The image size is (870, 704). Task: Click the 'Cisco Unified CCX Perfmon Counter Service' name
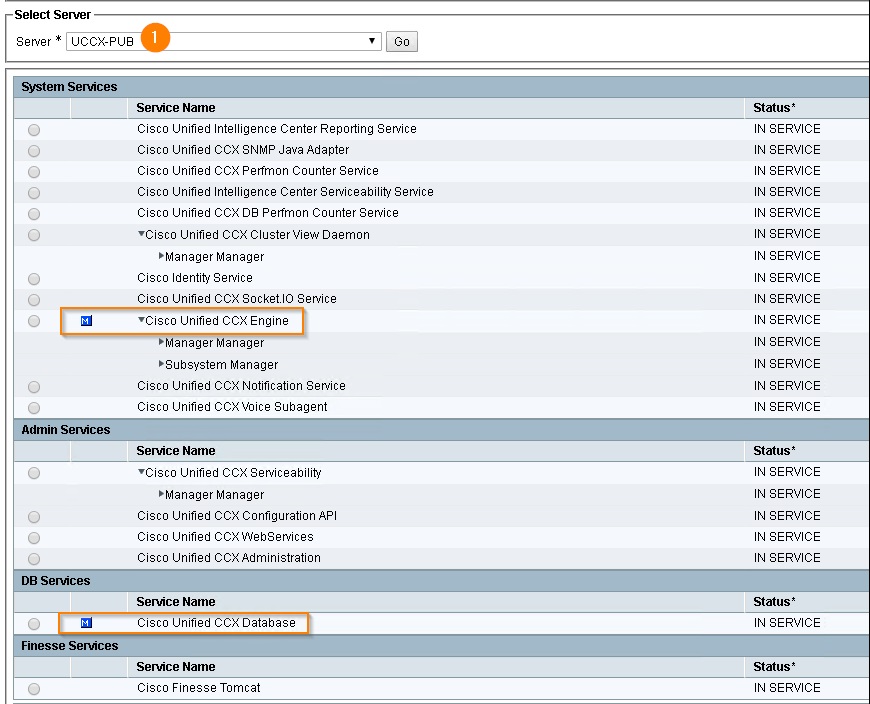(x=258, y=171)
